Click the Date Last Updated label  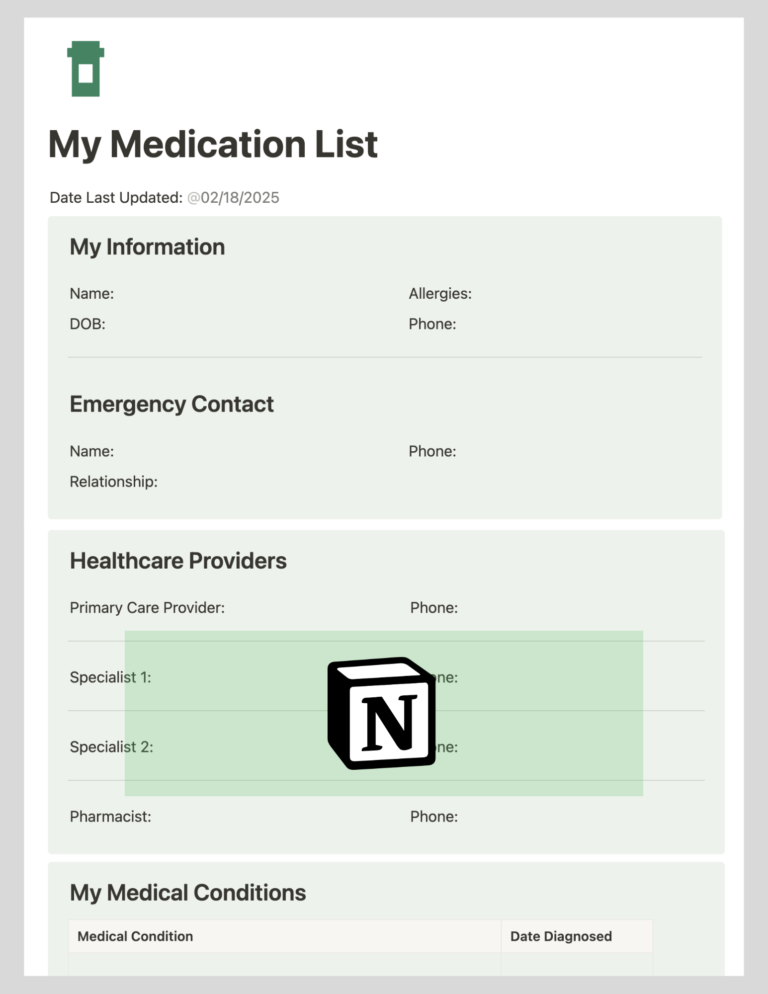(x=116, y=198)
